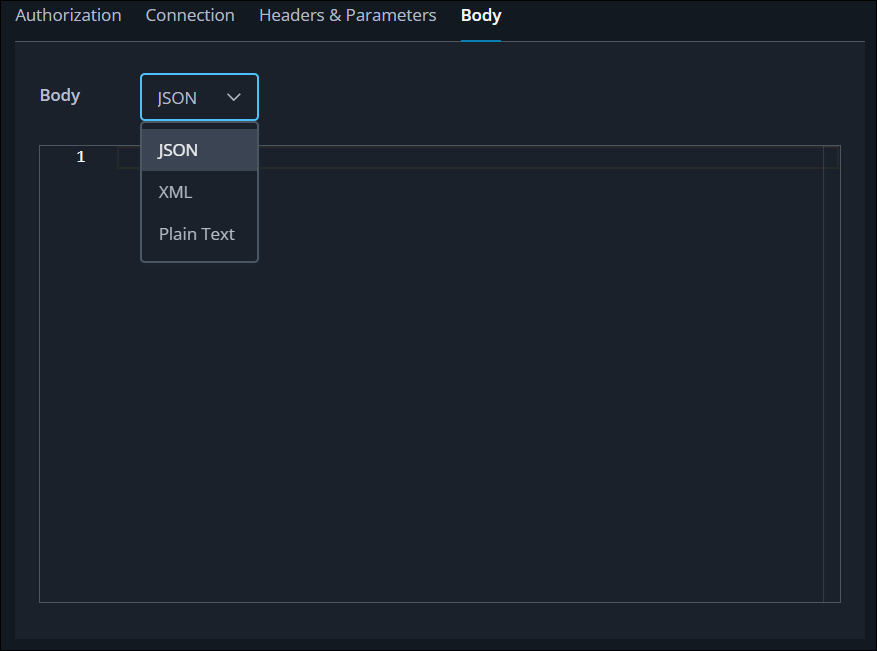
Task: Click the dropdown chevron icon
Action: click(233, 98)
